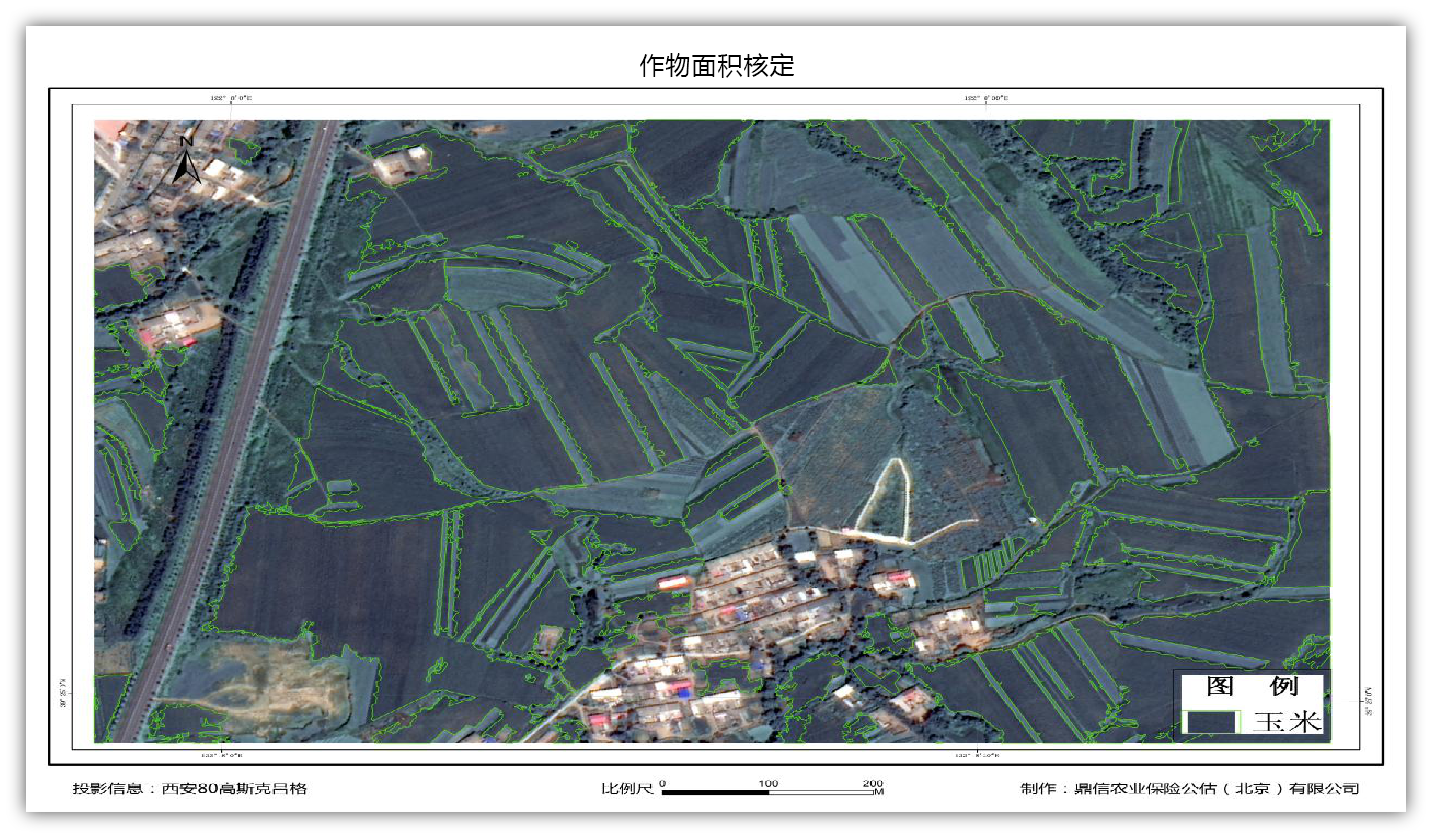Screen dimensions: 1433x840
Task: Click the 图例 legend header
Action: [1252, 686]
